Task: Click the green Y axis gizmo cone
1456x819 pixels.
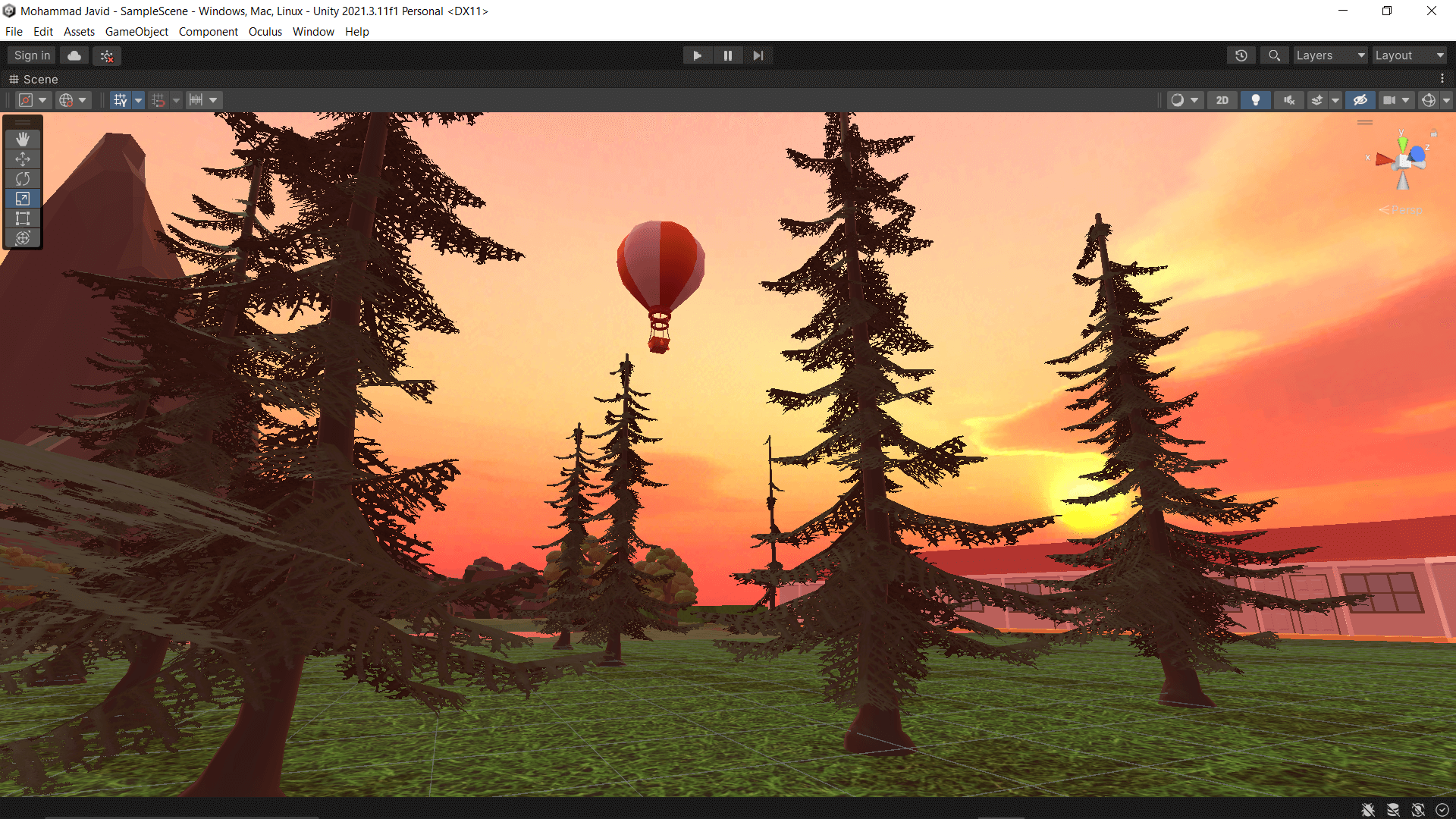Action: coord(1402,144)
